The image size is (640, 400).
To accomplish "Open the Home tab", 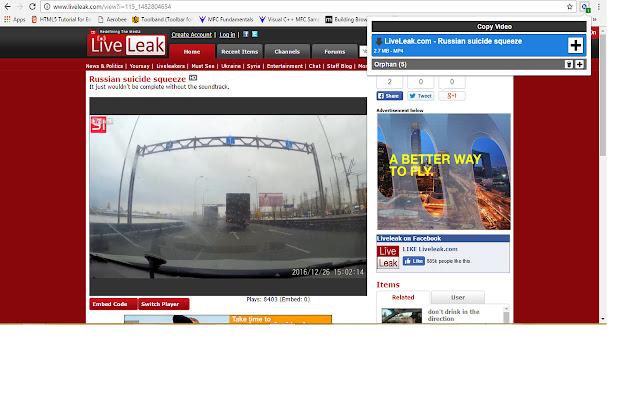I will point(192,51).
